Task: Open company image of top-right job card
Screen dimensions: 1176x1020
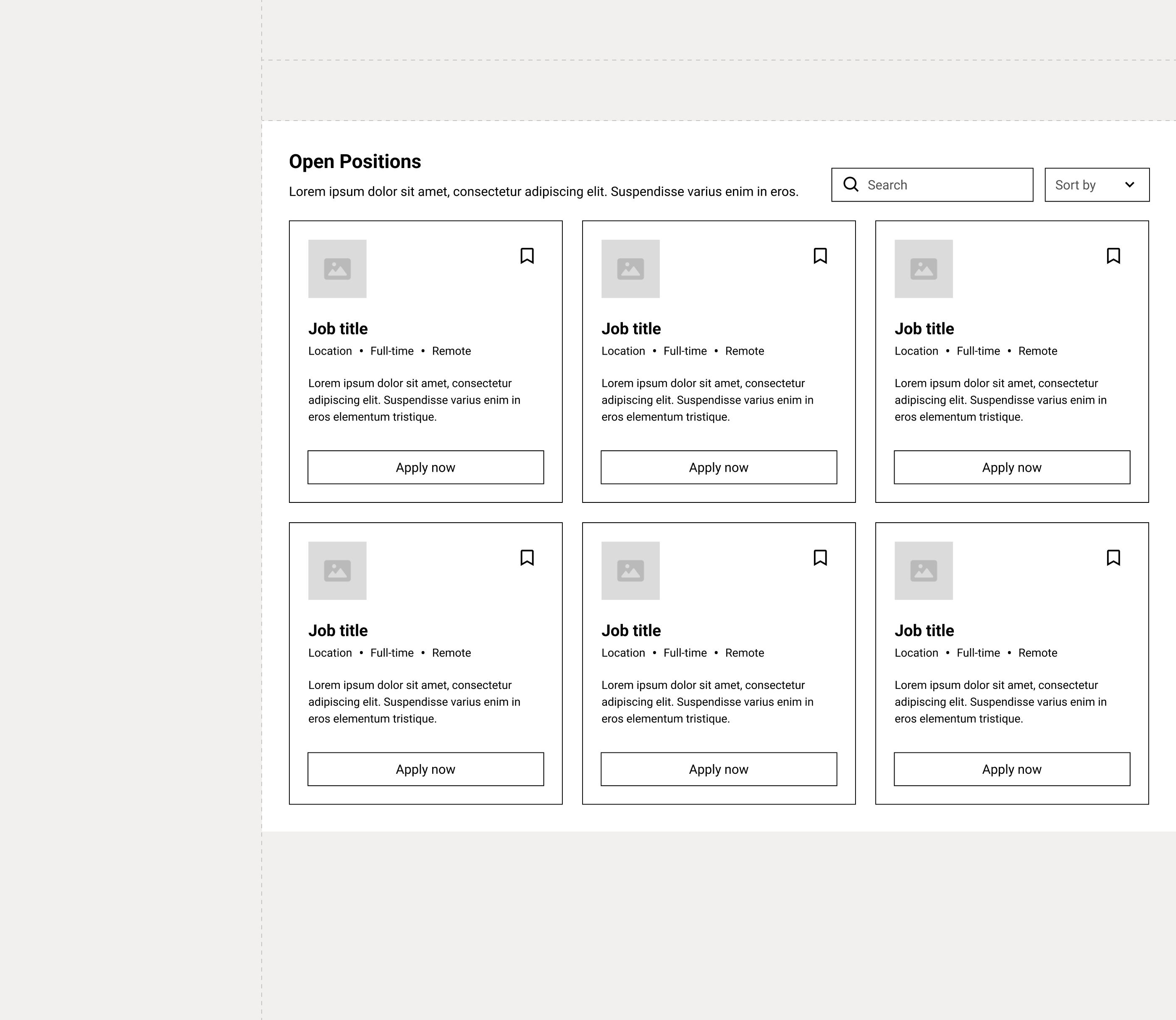Action: (924, 269)
